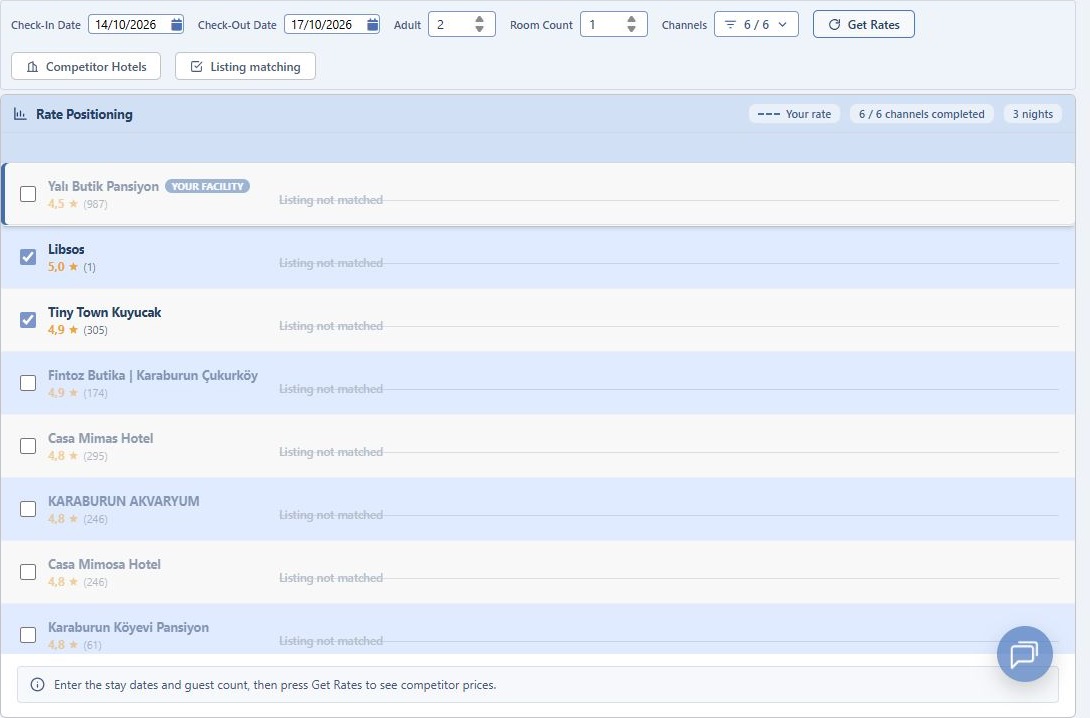Focus the Adult number input
Image resolution: width=1090 pixels, height=718 pixels.
click(x=462, y=24)
